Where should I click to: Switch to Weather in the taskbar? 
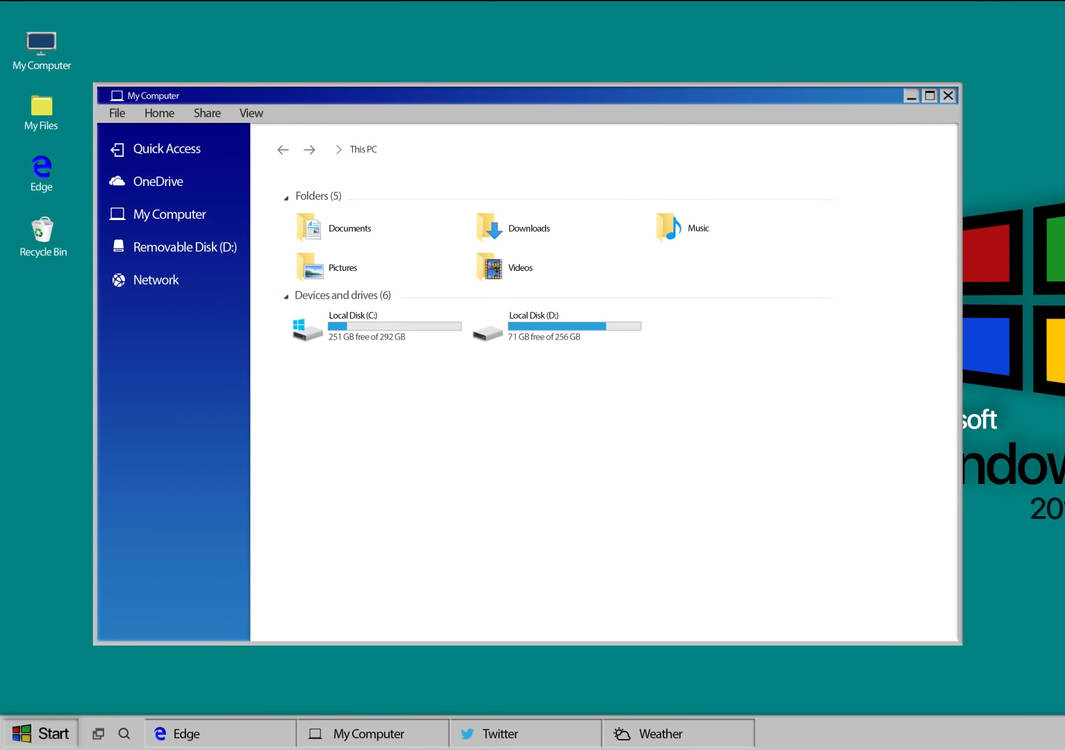click(x=679, y=734)
